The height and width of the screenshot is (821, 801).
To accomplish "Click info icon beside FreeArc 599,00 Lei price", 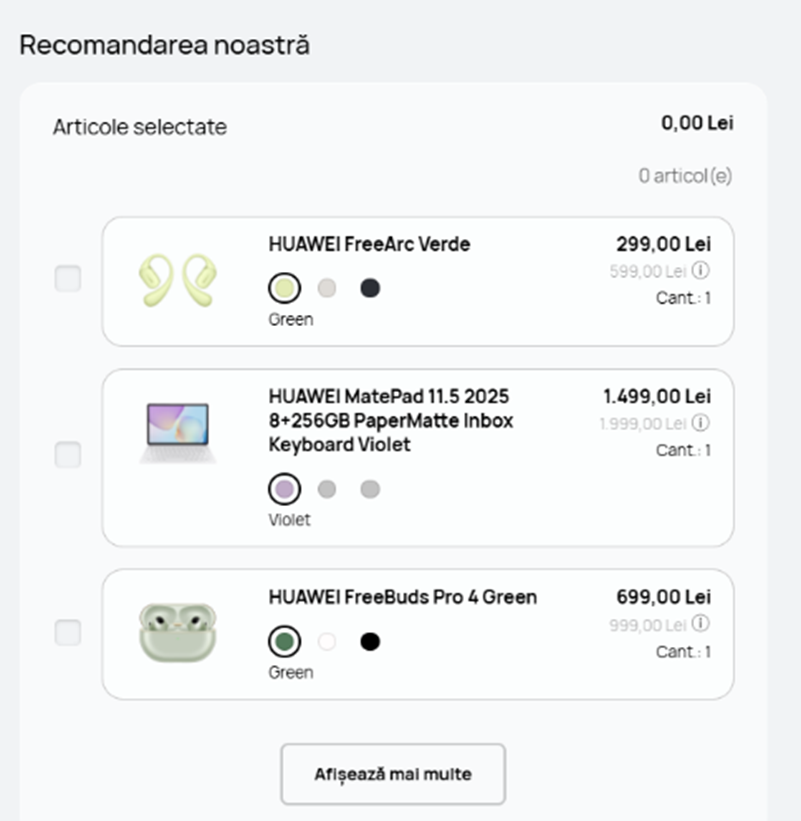I will pos(701,271).
